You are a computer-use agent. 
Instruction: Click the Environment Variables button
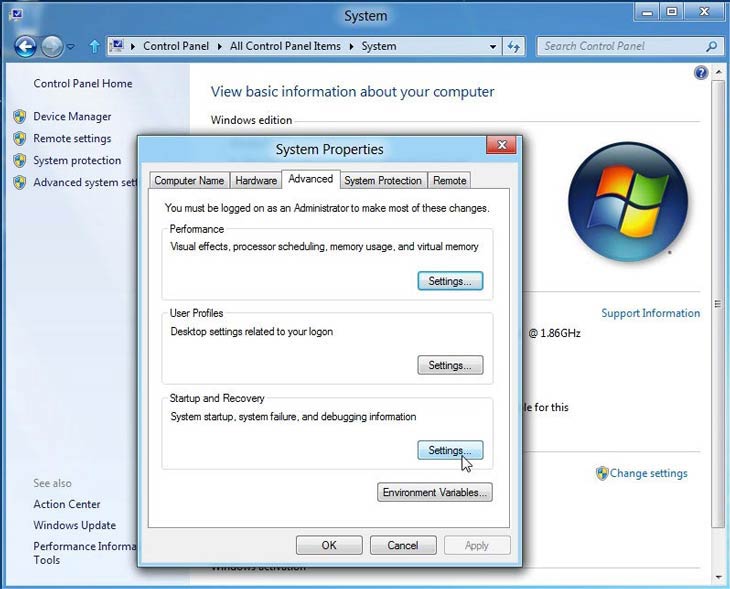click(434, 492)
